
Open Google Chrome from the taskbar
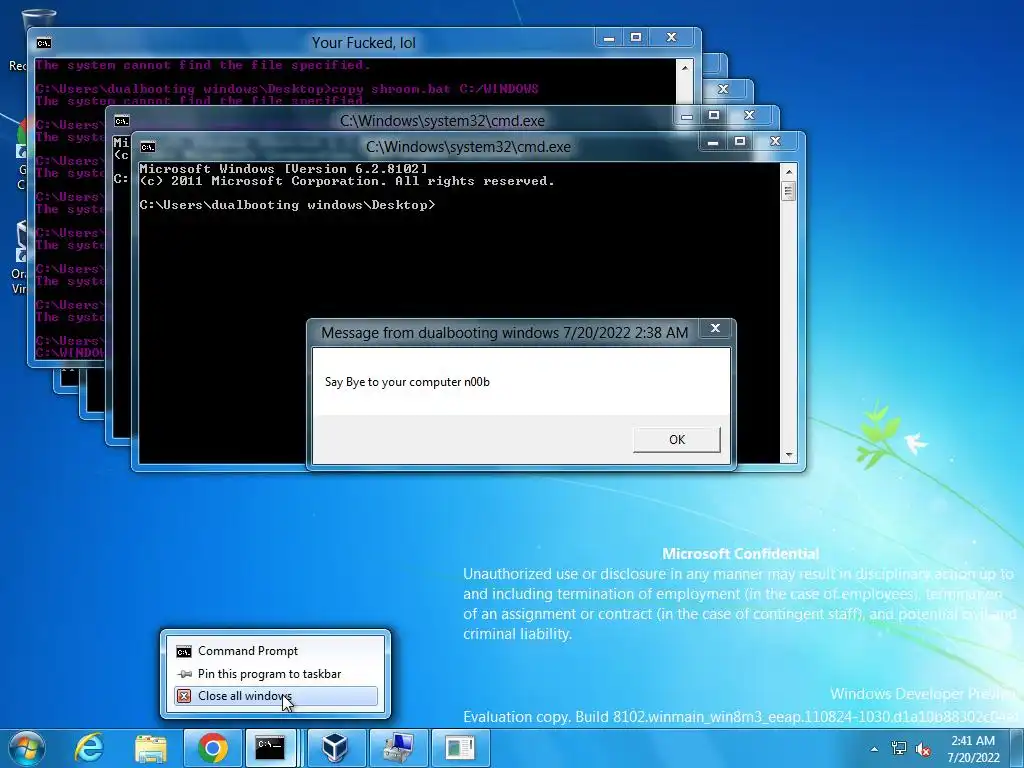[212, 748]
